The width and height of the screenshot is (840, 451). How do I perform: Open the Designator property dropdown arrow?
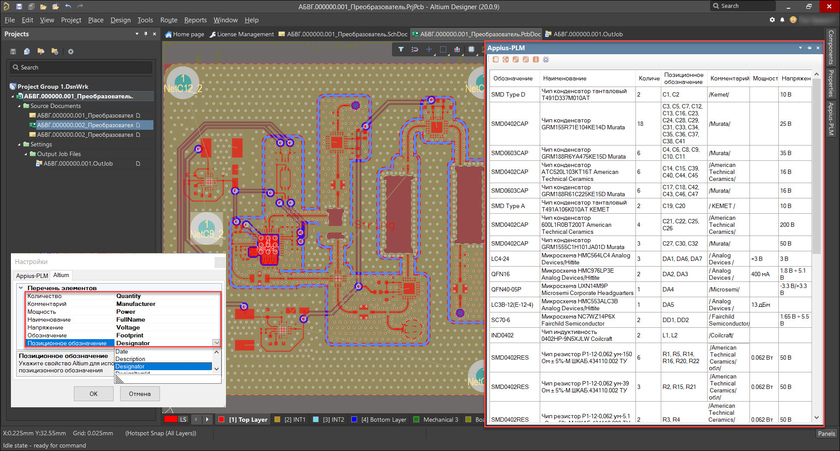(x=217, y=342)
